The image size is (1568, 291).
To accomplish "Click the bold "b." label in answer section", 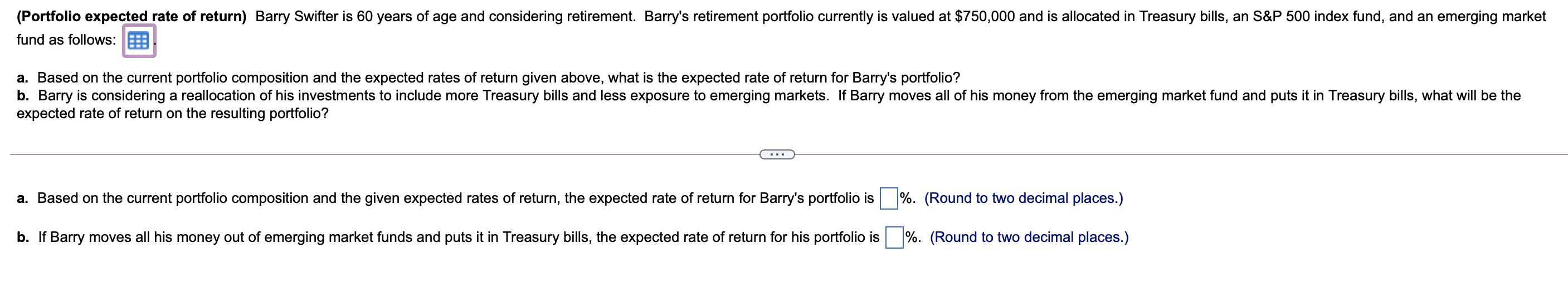I will [23, 237].
